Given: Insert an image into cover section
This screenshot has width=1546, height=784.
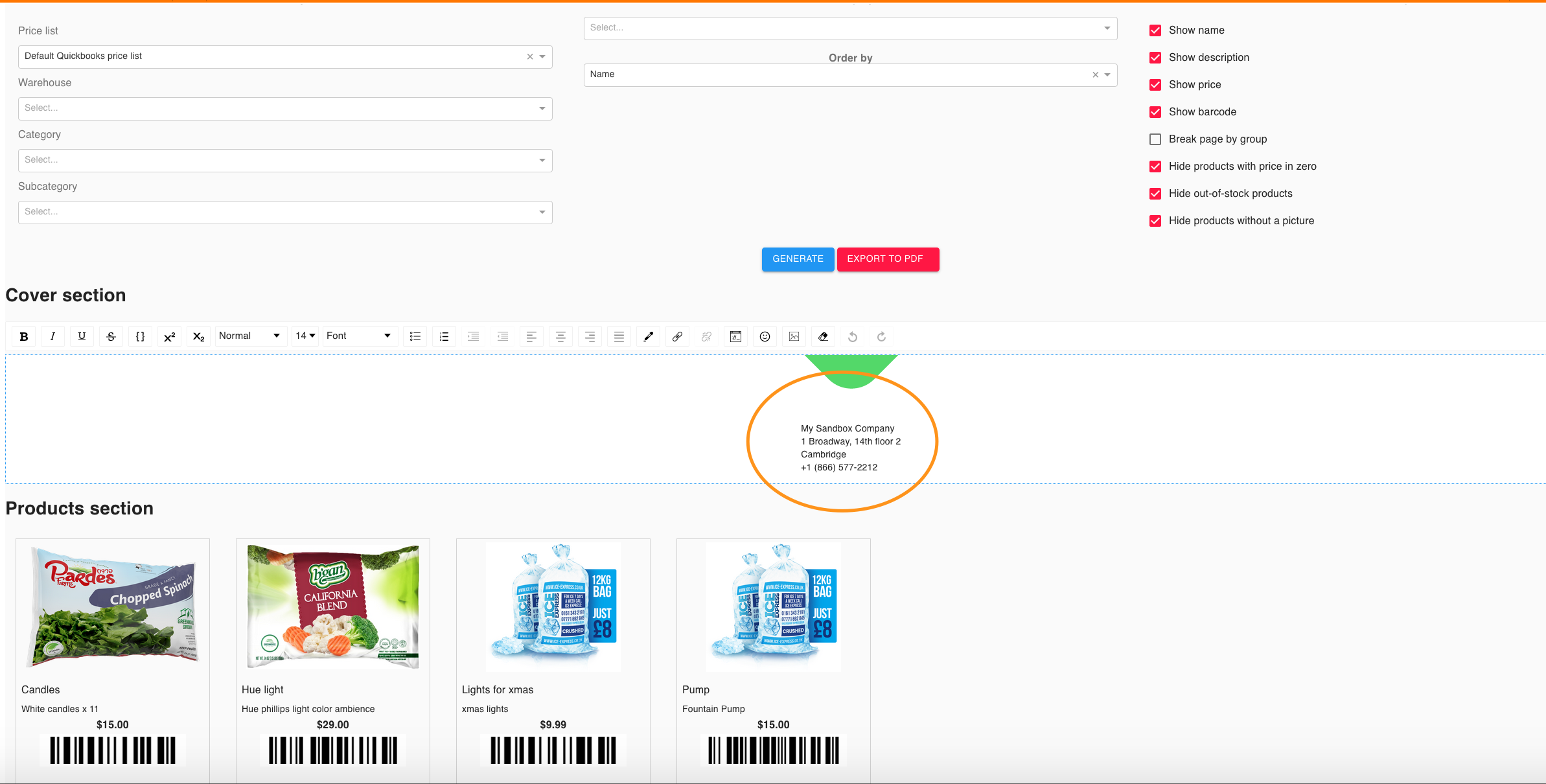Looking at the screenshot, I should (794, 336).
